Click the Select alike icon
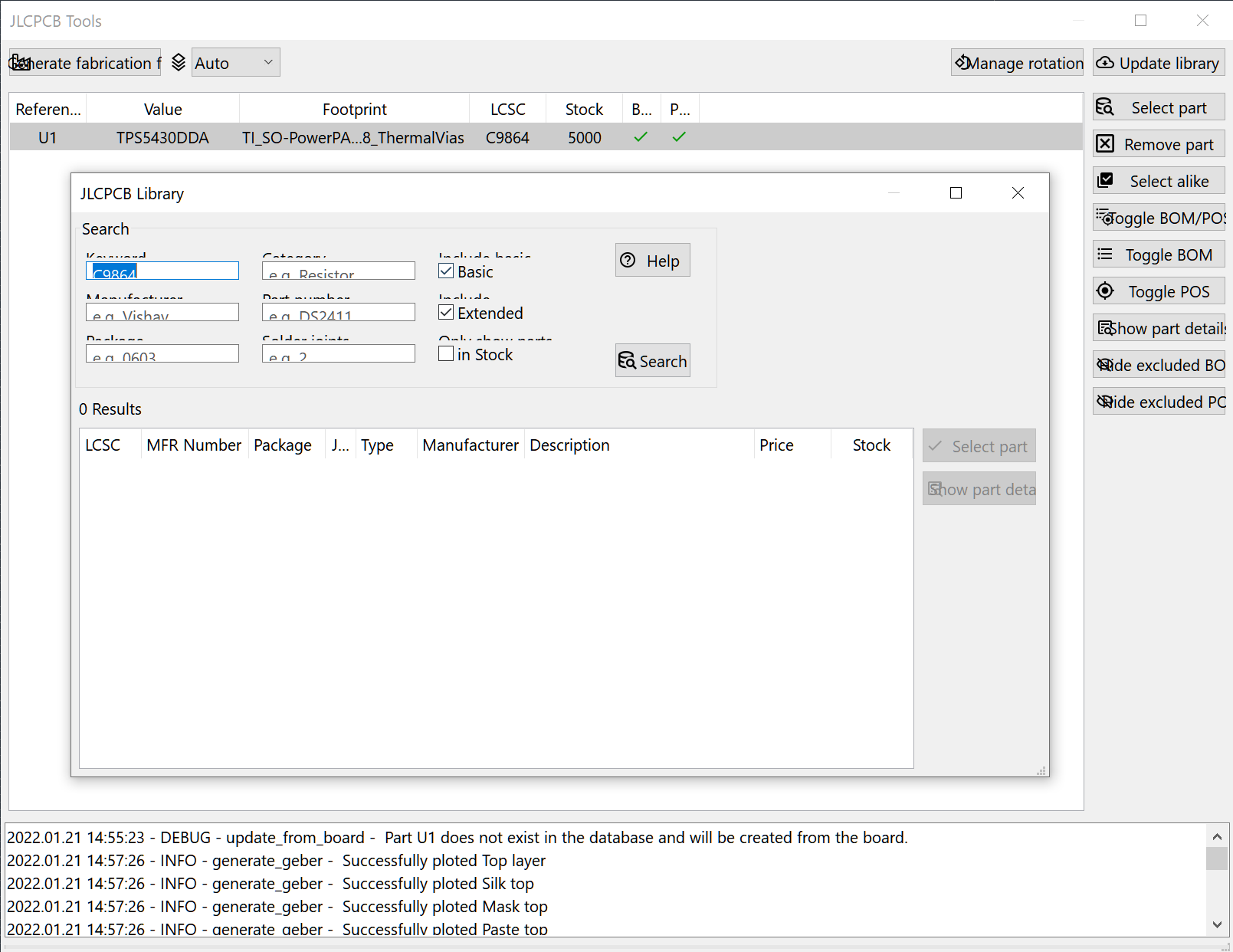The image size is (1233, 952). 1107,180
